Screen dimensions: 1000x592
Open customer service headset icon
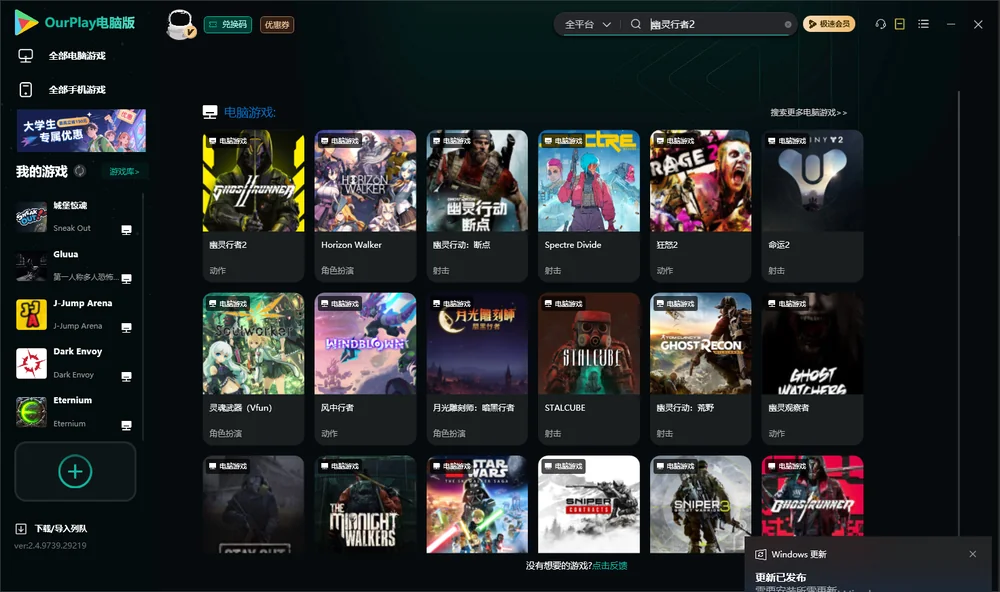(881, 24)
